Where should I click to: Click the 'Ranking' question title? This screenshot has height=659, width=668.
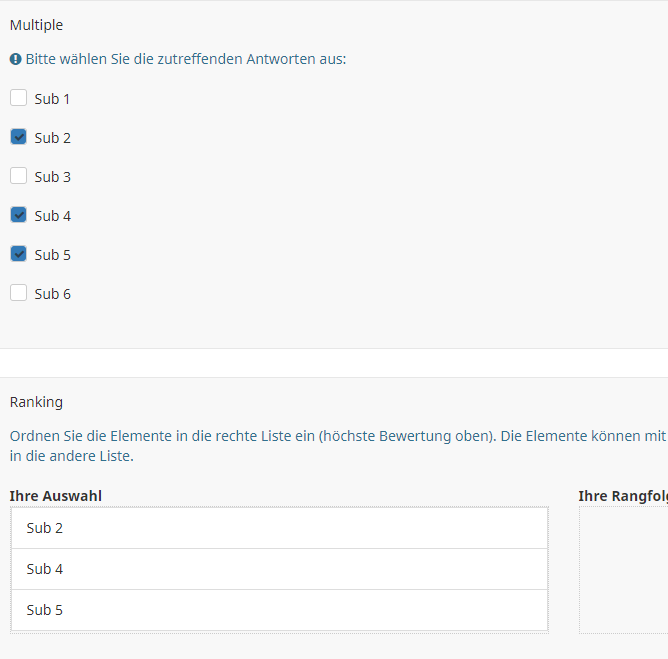36,402
